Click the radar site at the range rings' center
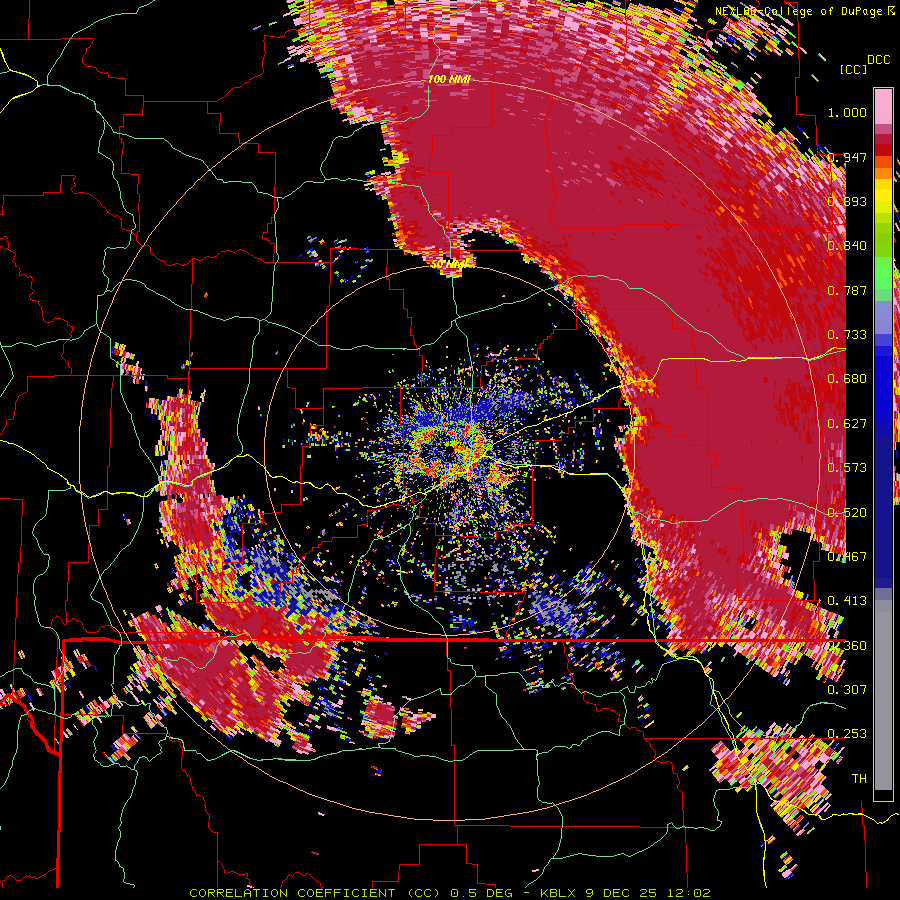Image resolution: width=900 pixels, height=900 pixels. point(449,450)
